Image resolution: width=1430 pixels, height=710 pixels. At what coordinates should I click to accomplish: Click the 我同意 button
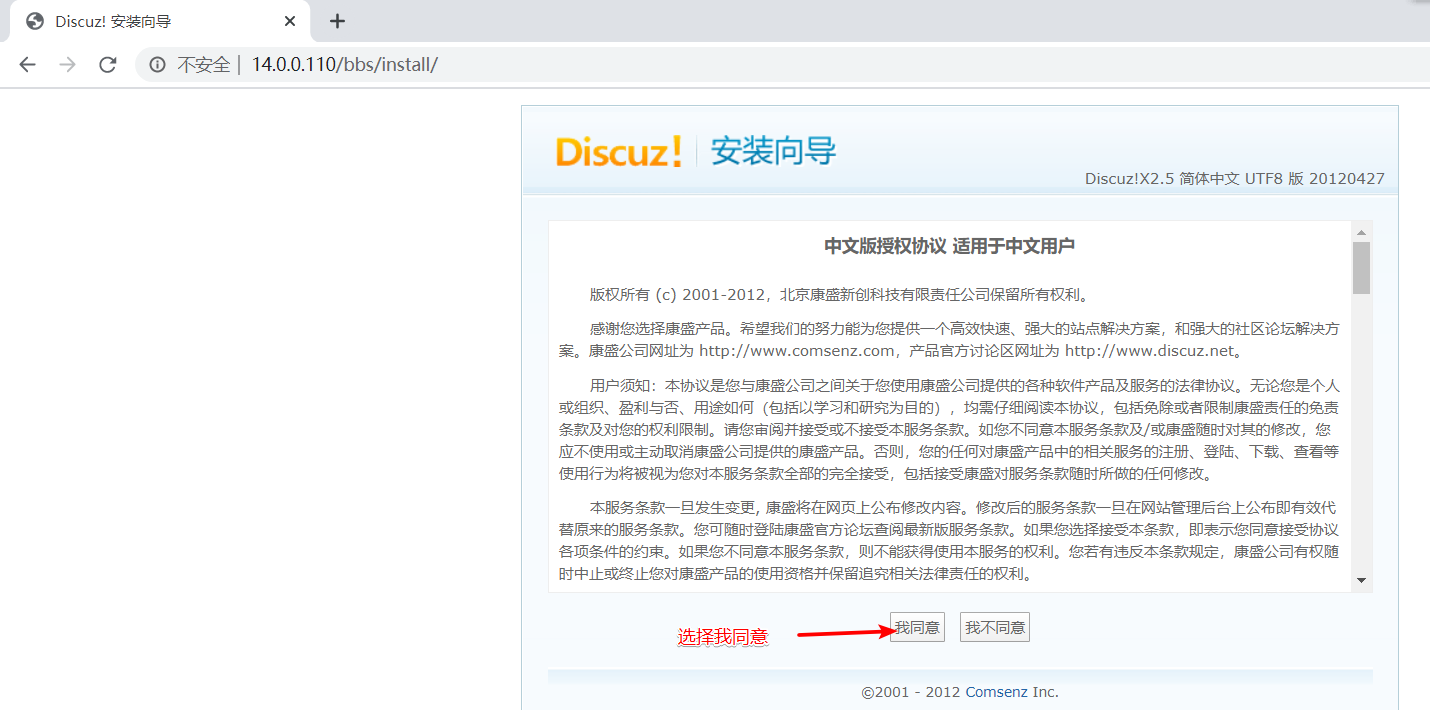click(x=917, y=628)
